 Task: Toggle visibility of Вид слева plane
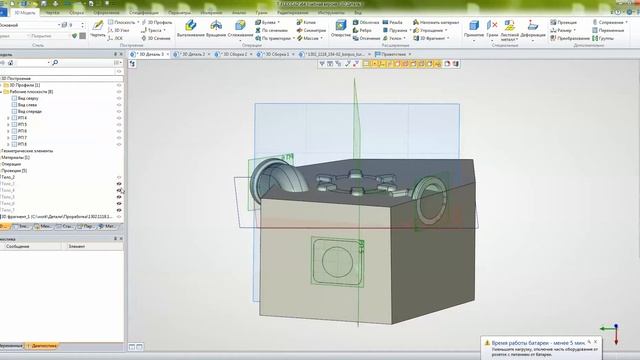click(119, 105)
